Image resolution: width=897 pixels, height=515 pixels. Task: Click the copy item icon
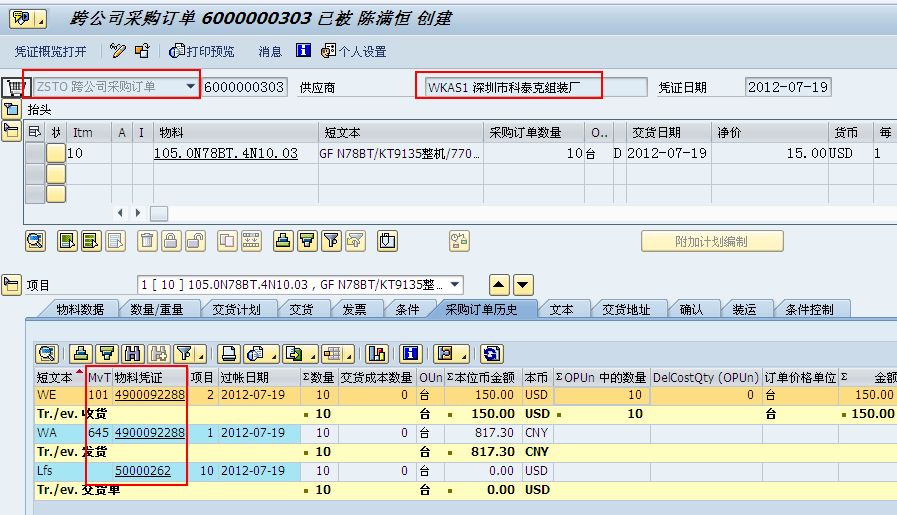coord(227,241)
